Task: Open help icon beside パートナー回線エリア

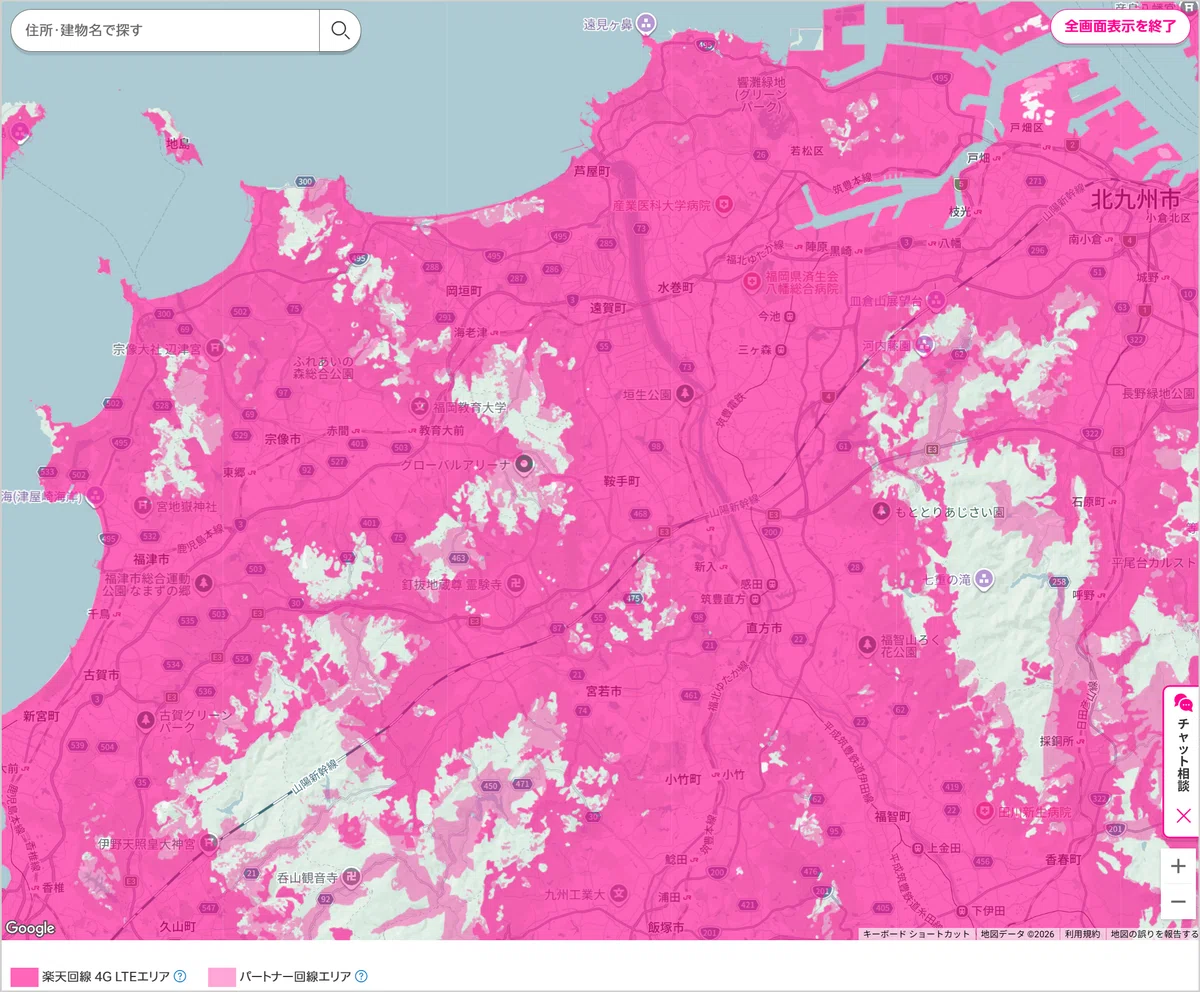Action: (361, 976)
